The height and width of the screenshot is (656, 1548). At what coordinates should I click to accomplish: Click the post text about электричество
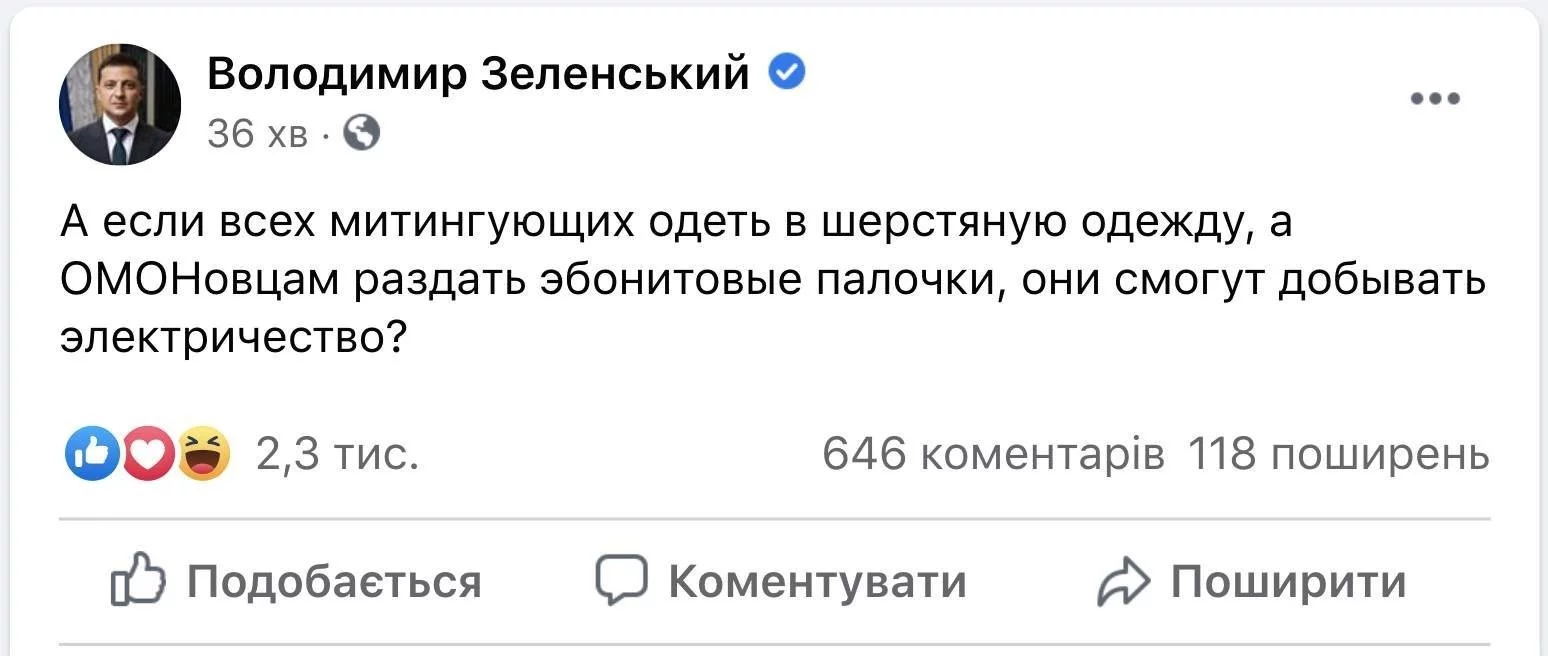coord(230,340)
